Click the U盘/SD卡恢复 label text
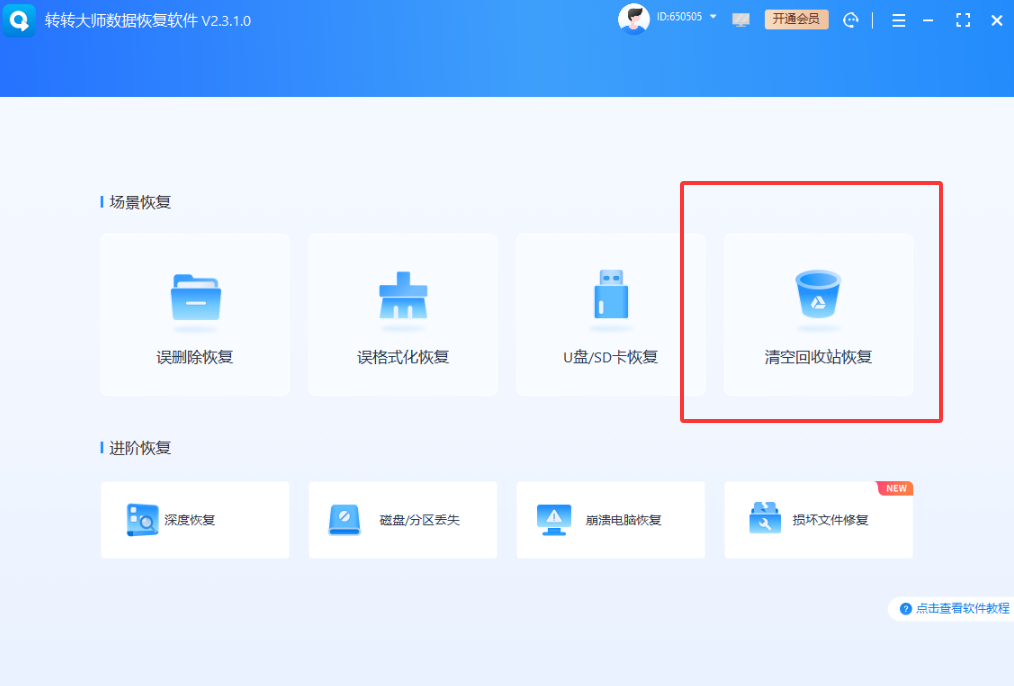Screen dimensions: 1014x686 [x=610, y=357]
